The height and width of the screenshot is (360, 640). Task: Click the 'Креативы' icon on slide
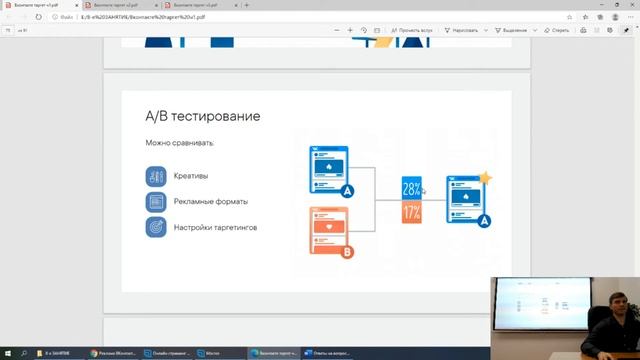[156, 176]
